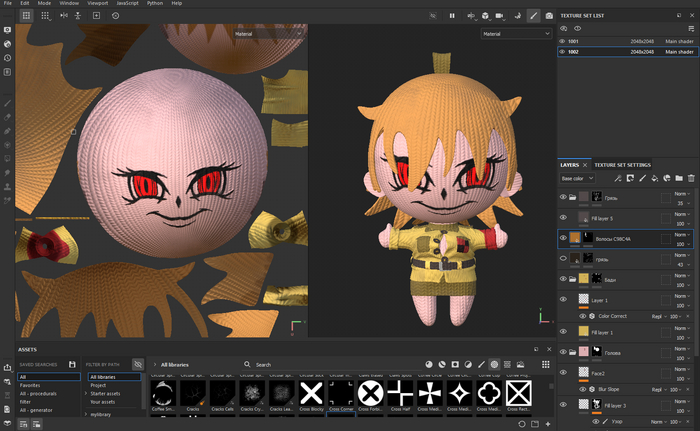Image resolution: width=700 pixels, height=431 pixels.
Task: Click the pause engine computation button
Action: click(452, 16)
